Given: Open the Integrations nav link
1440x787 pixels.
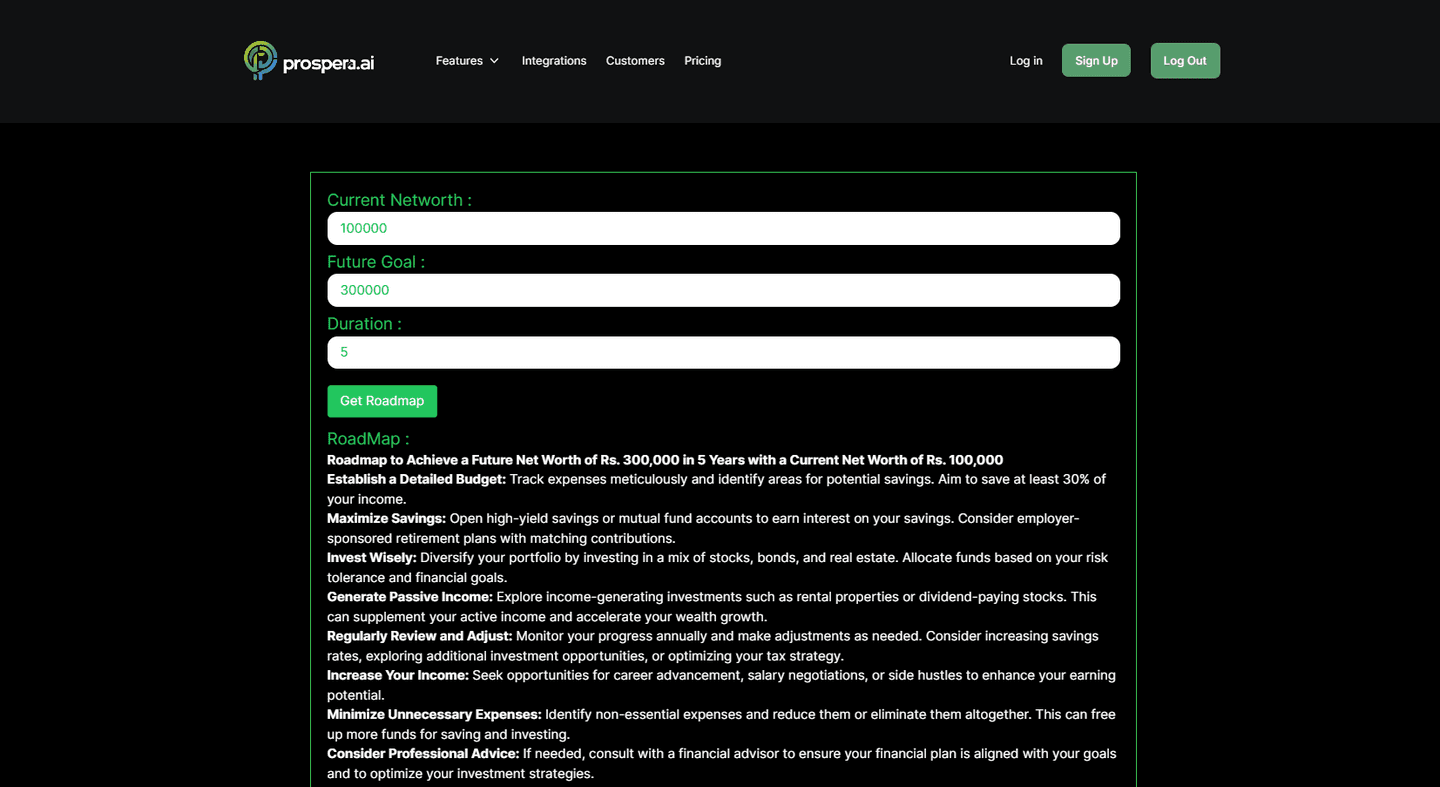Looking at the screenshot, I should coord(554,61).
